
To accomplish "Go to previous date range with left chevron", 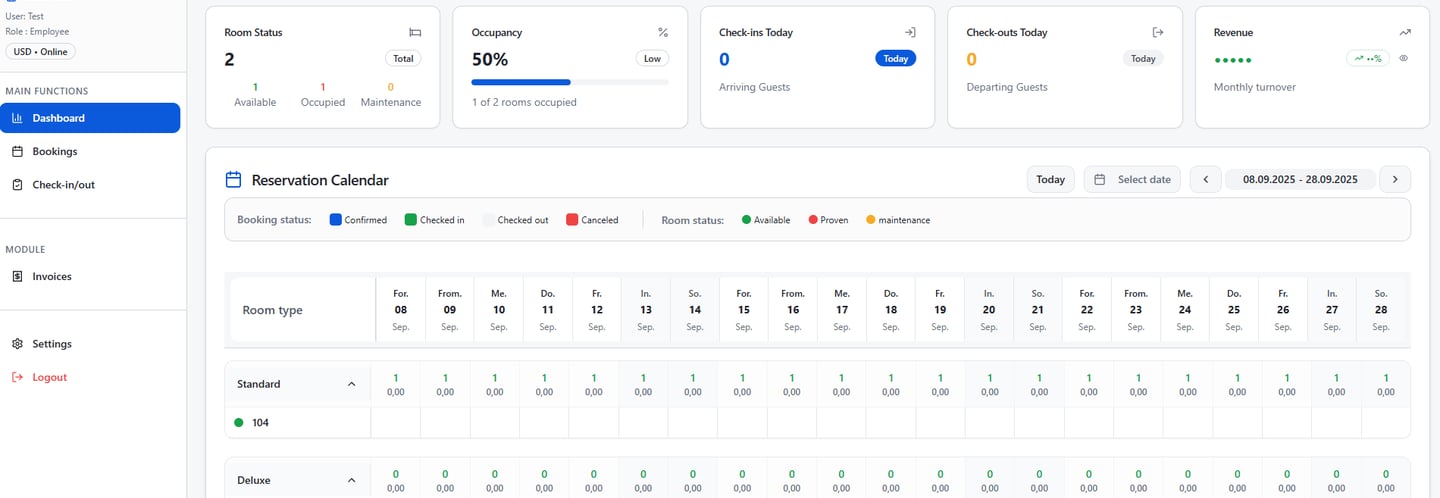I will (1205, 180).
